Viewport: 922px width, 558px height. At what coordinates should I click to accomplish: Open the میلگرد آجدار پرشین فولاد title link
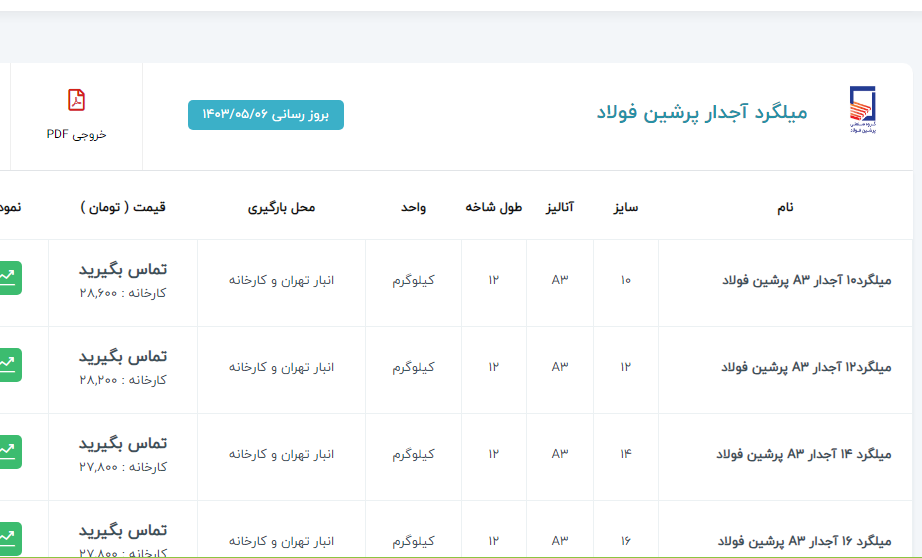(x=701, y=112)
